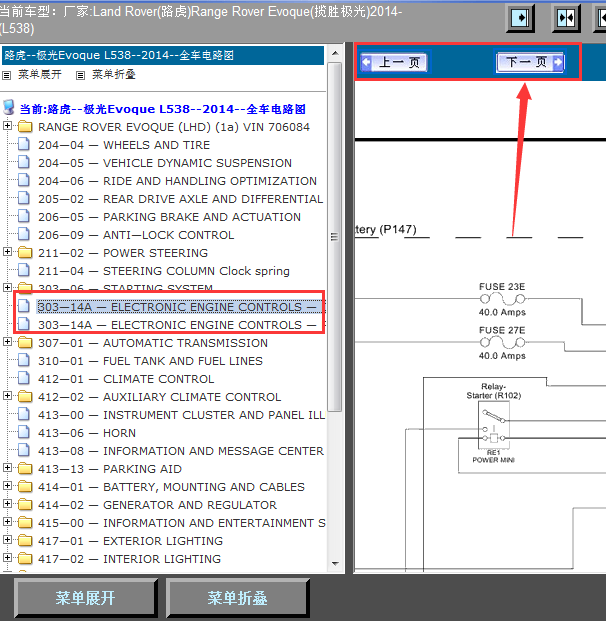The width and height of the screenshot is (606, 621).
Task: Go to next page with 下一页
Action: pos(530,62)
